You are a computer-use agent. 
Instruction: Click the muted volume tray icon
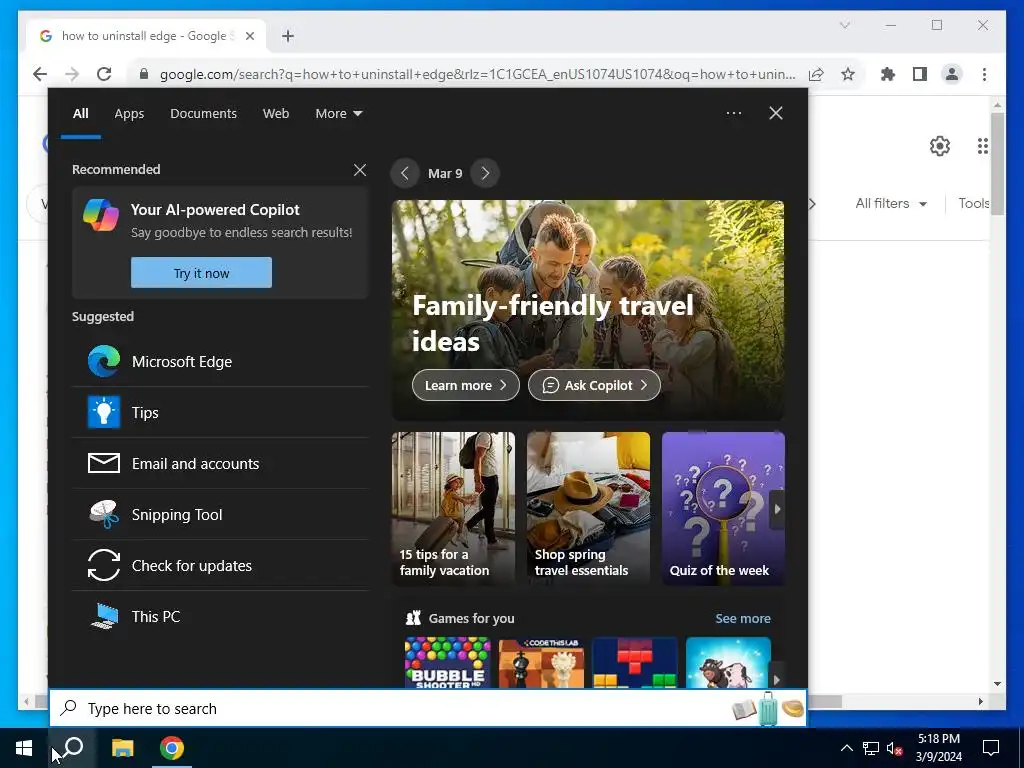pyautogui.click(x=895, y=748)
